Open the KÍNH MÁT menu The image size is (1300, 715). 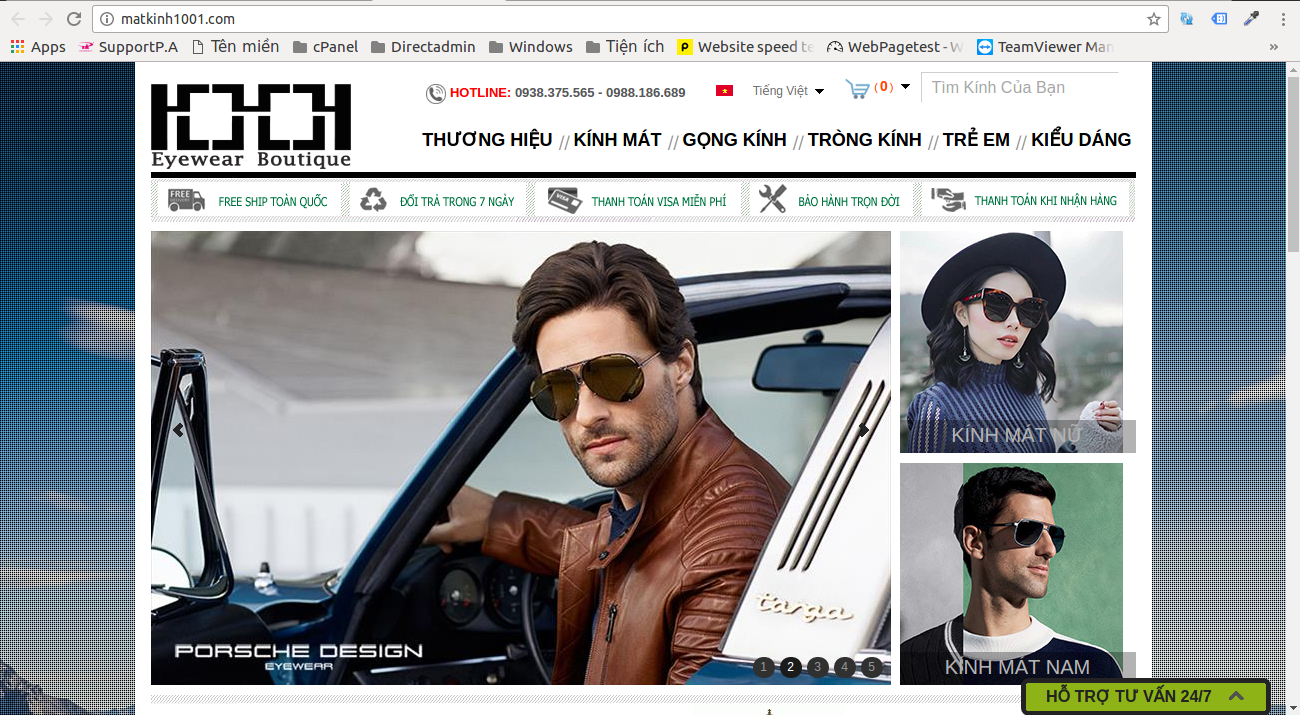[x=617, y=139]
